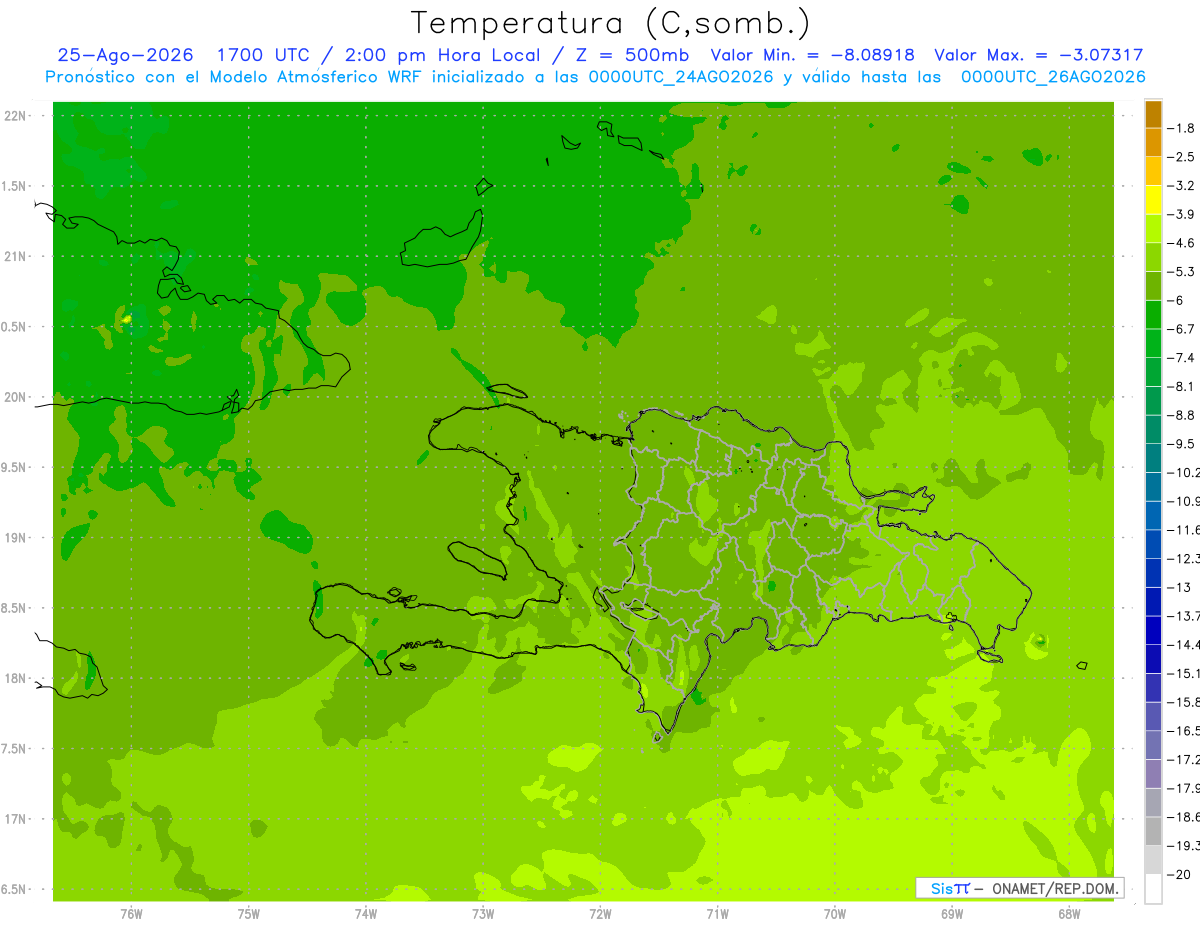Click the "-4.6" colorbar label
The height and width of the screenshot is (927, 1200).
click(1183, 243)
